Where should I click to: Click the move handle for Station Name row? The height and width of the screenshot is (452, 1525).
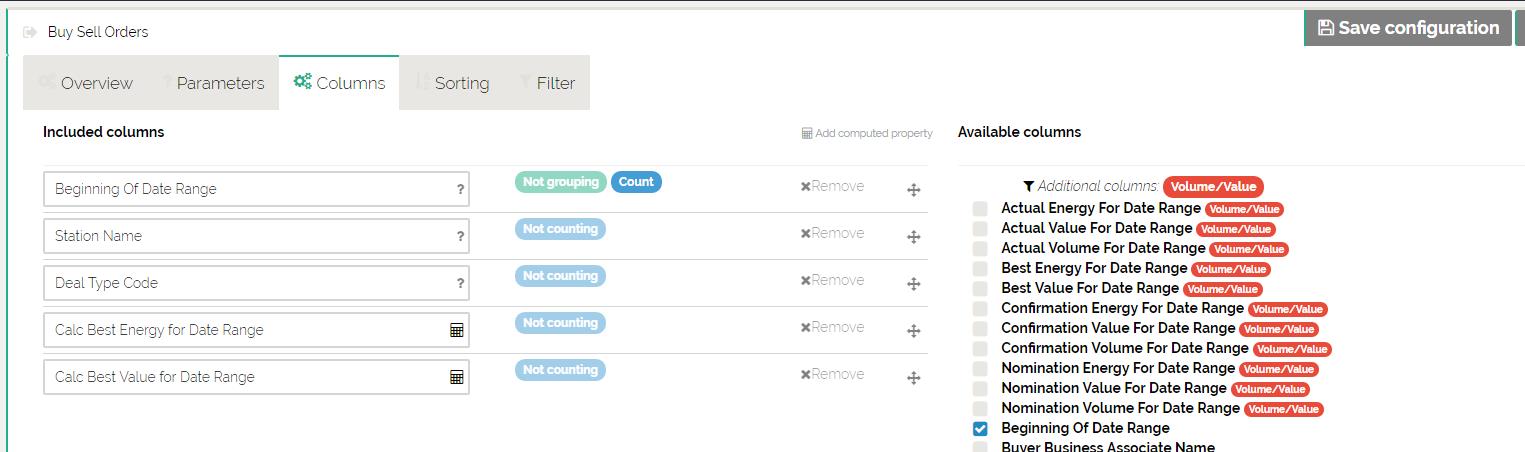click(913, 237)
